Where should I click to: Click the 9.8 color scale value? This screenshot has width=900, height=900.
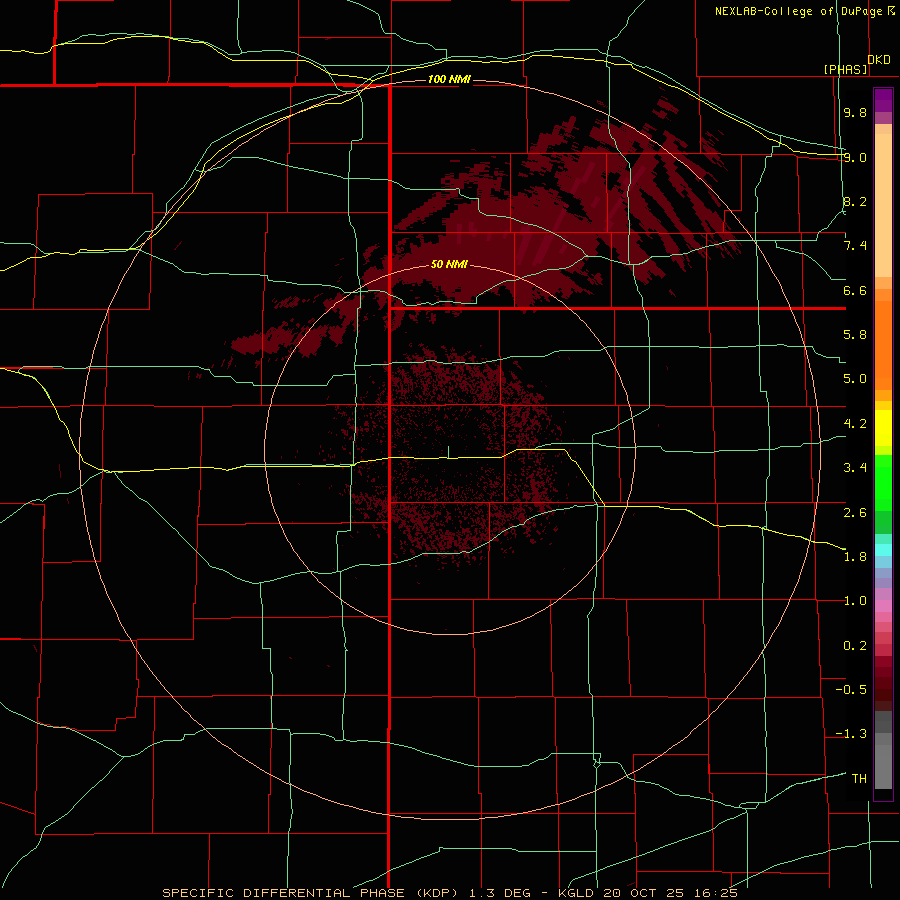click(855, 112)
